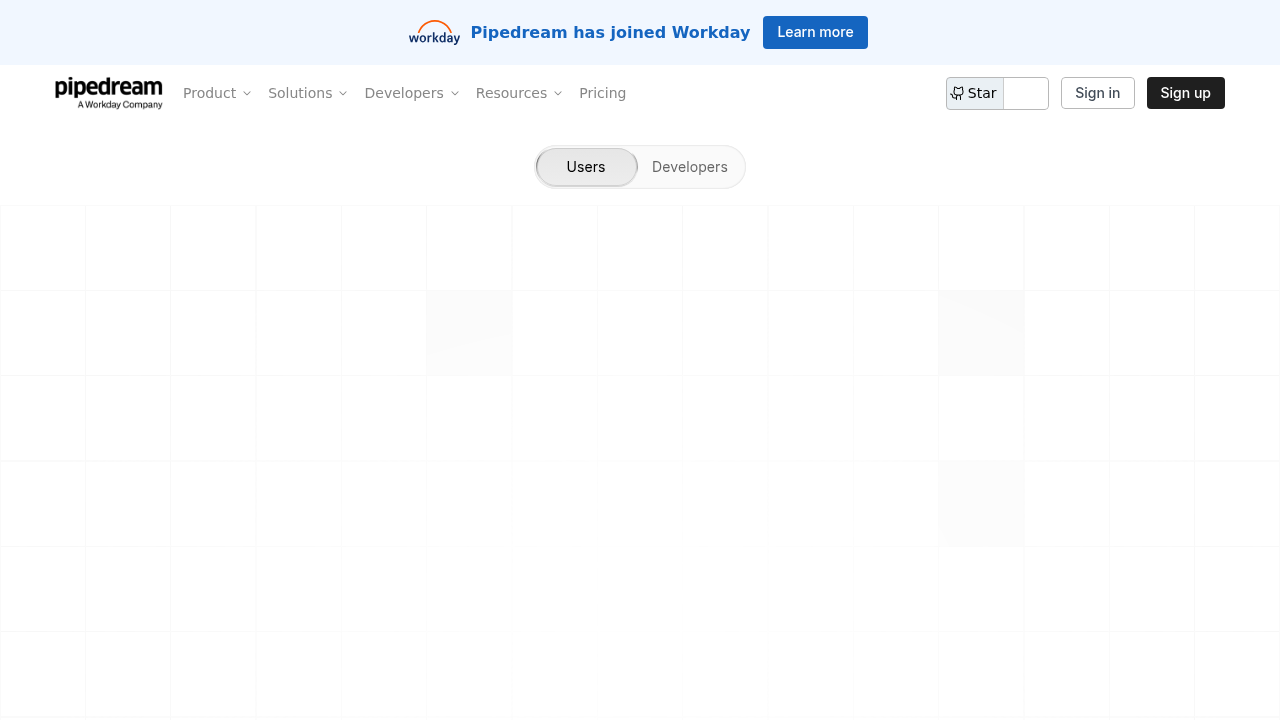Image resolution: width=1280 pixels, height=720 pixels.
Task: Click the GitHub octocat icon beside Star
Action: click(957, 93)
